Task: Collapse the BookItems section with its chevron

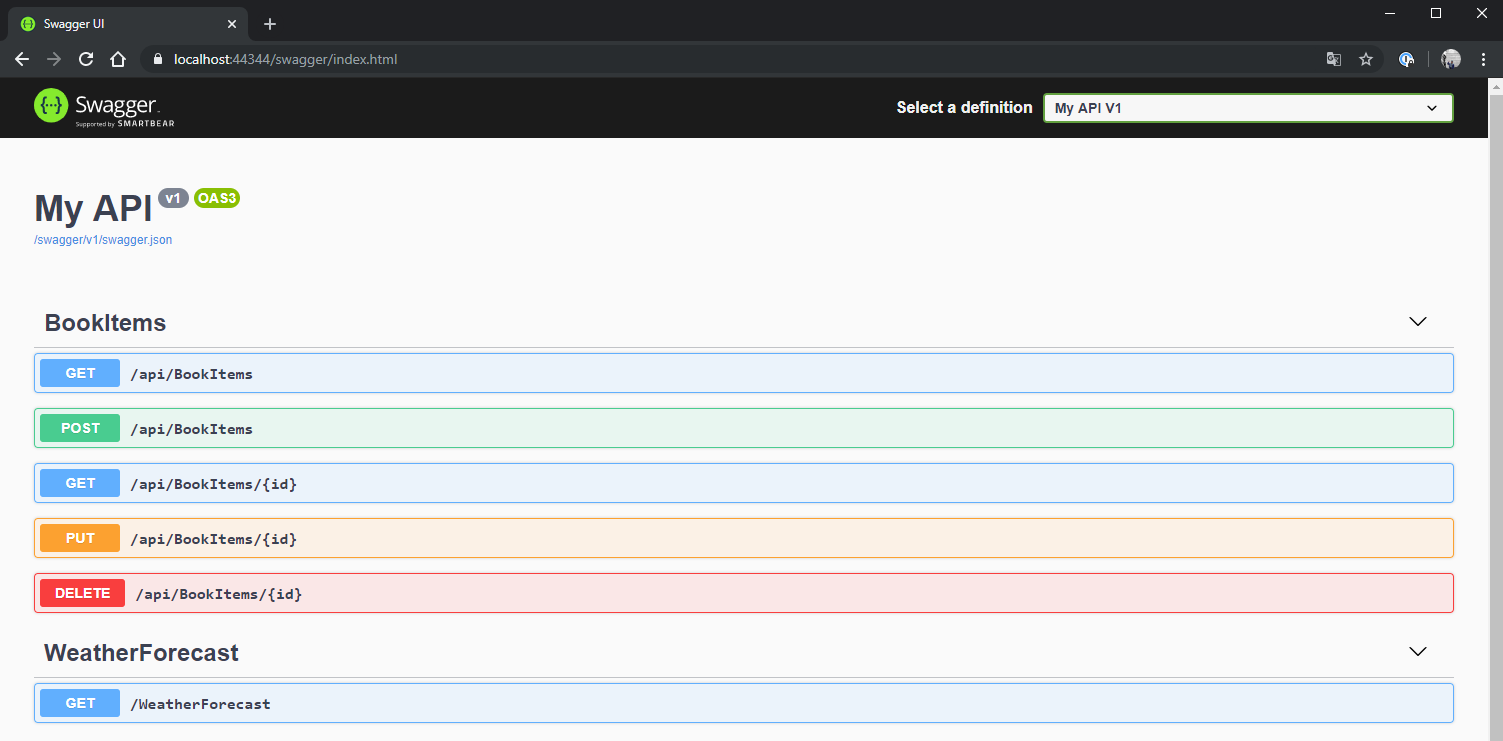Action: 1417,322
